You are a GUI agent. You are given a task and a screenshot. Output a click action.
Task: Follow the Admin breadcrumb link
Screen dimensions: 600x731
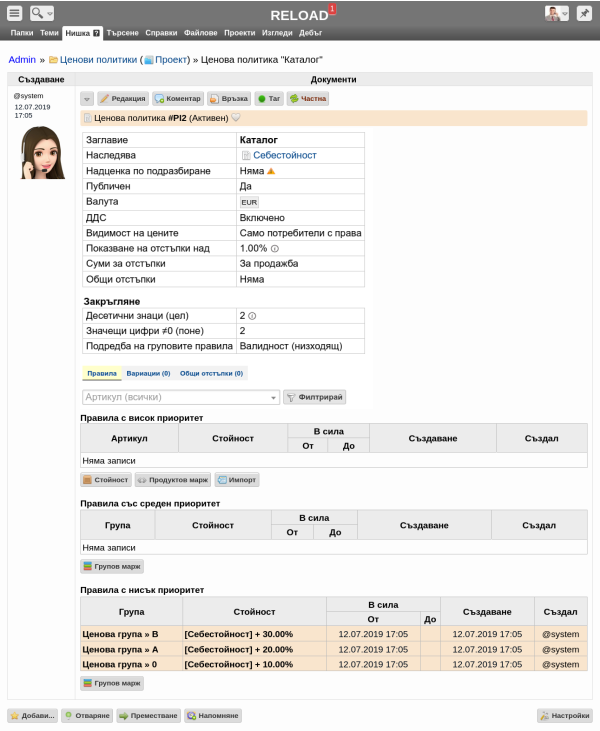point(22,60)
